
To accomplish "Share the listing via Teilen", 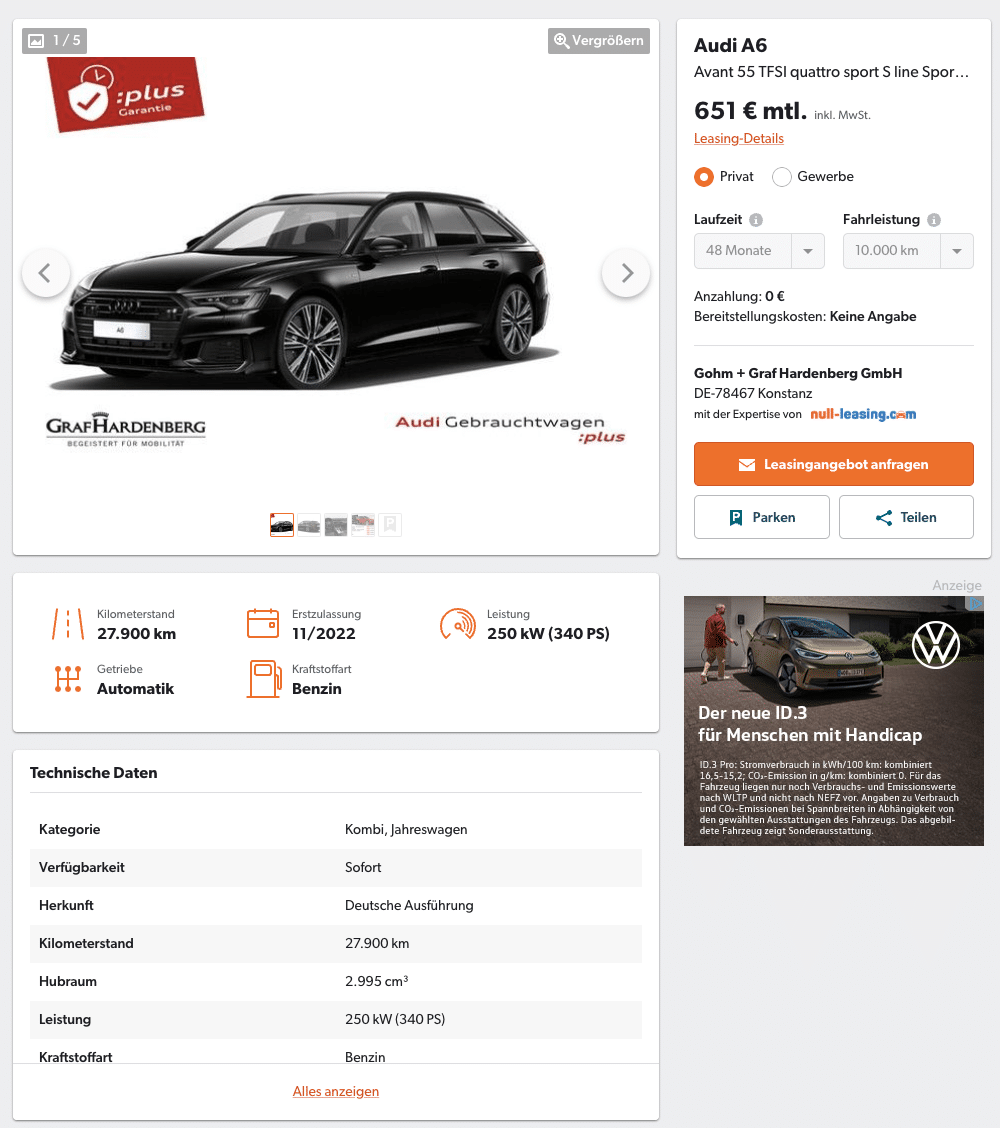I will [906, 517].
